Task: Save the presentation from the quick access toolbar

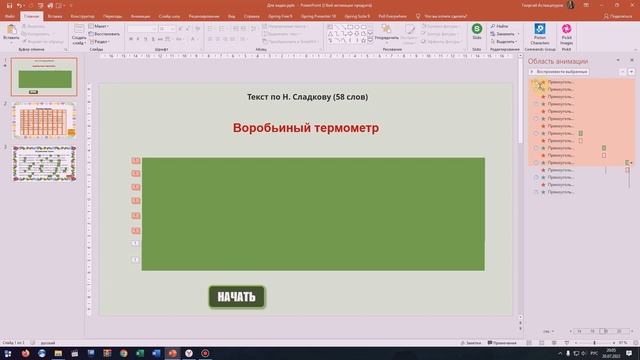Action: (9, 5)
